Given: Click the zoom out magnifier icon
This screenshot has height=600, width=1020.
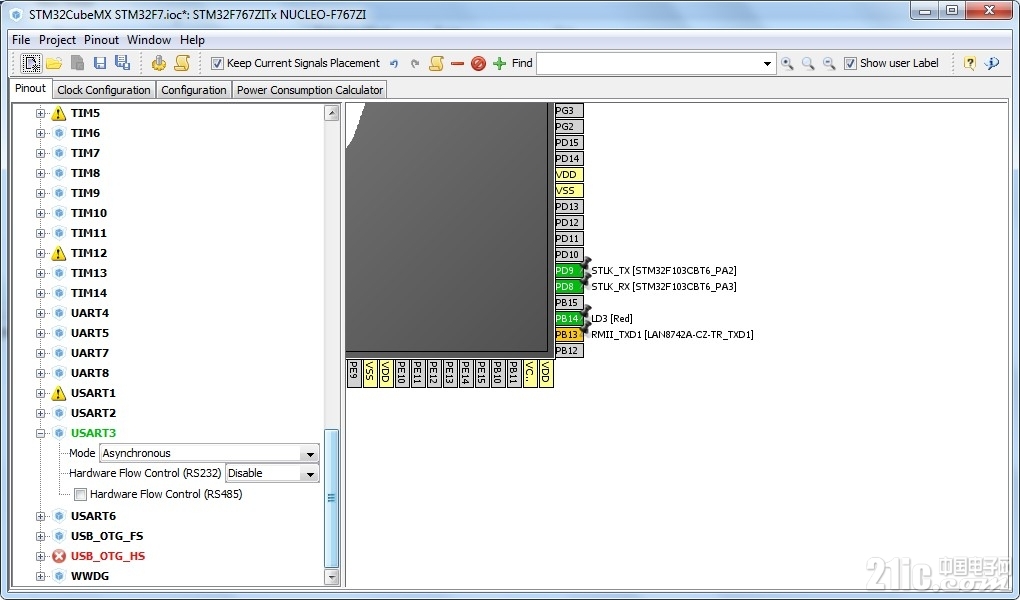Looking at the screenshot, I should [829, 63].
